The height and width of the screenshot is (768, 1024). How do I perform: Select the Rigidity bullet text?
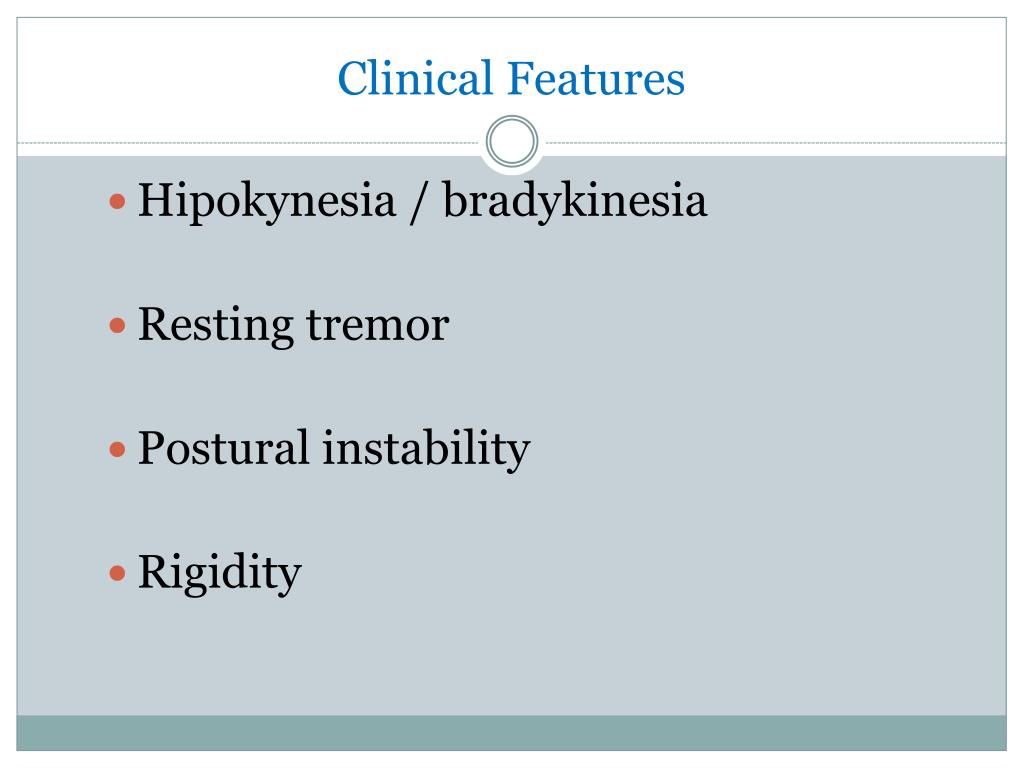(219, 573)
